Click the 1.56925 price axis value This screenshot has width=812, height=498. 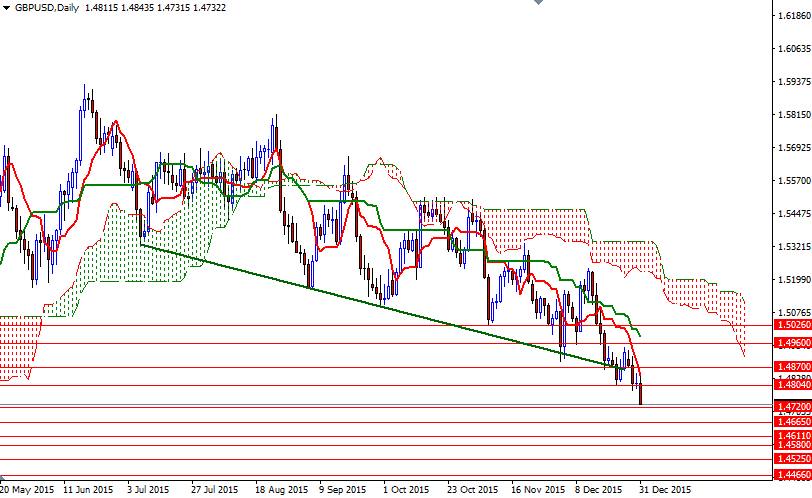pyautogui.click(x=794, y=148)
